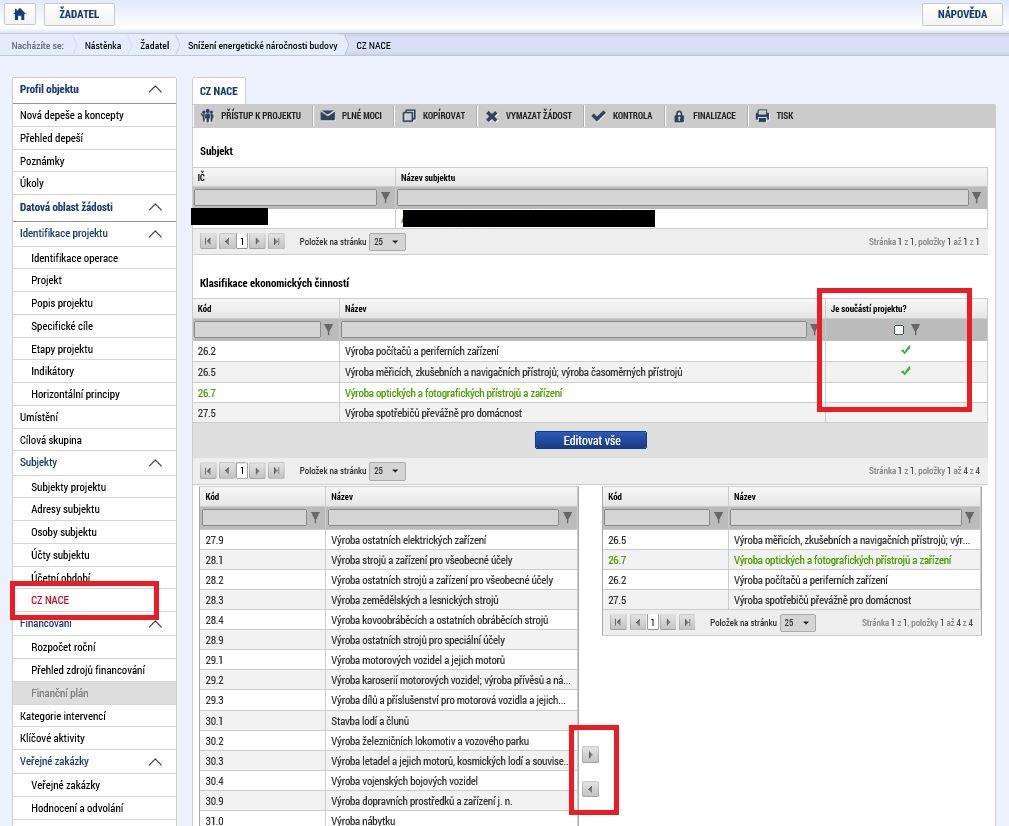Collapse the Financování section chevron
1009x826 pixels.
pyautogui.click(x=155, y=624)
